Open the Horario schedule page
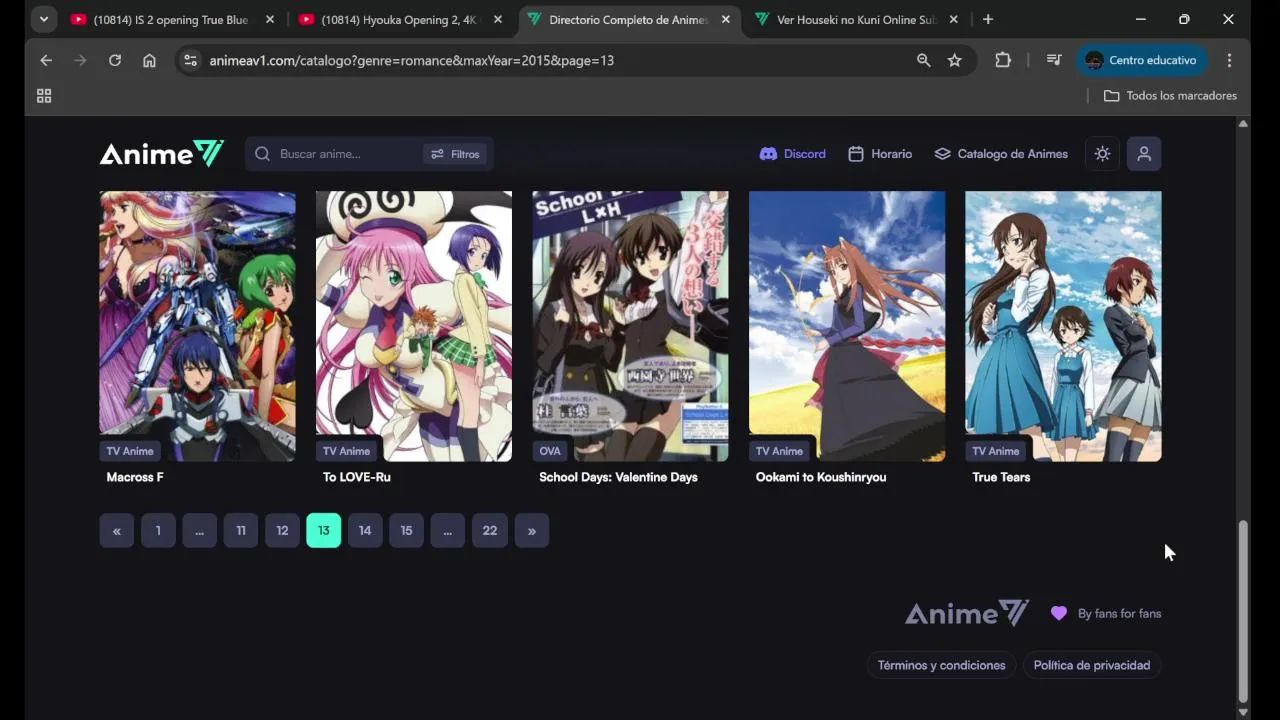The height and width of the screenshot is (720, 1280). 880,154
